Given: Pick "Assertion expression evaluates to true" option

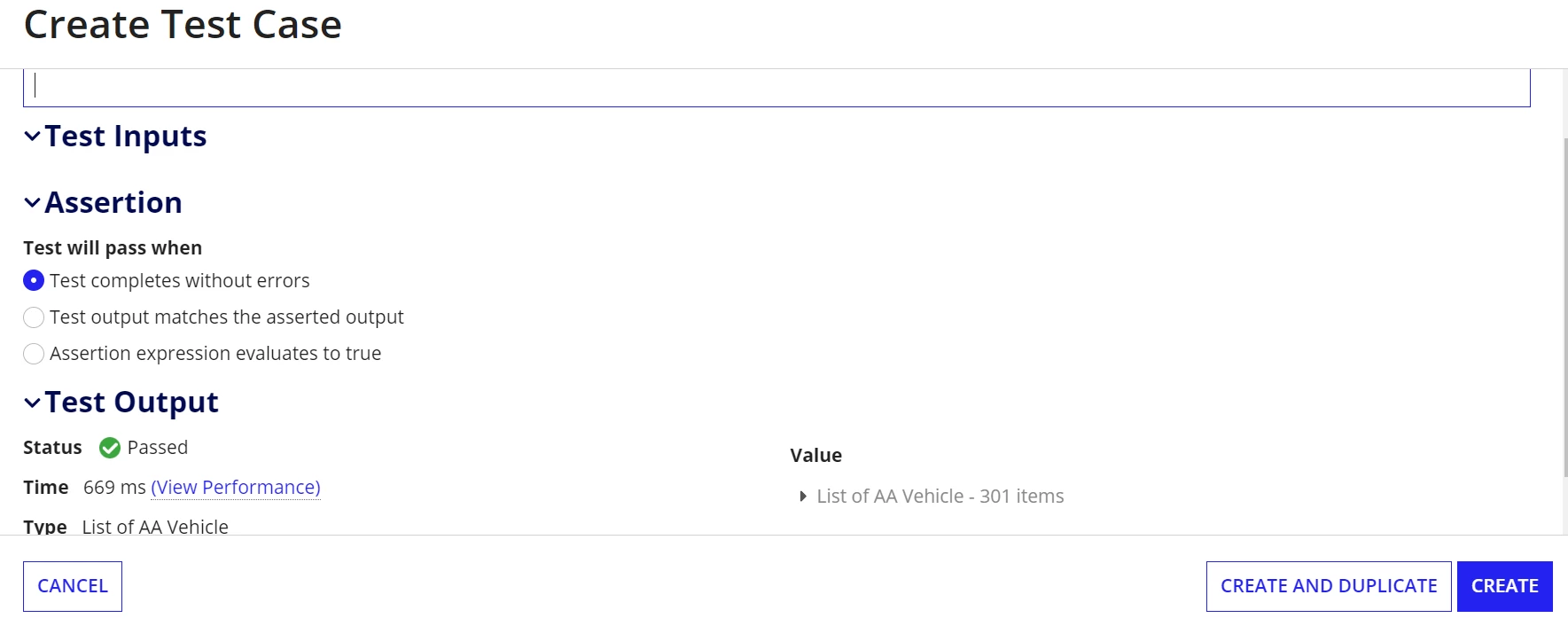Looking at the screenshot, I should (x=34, y=354).
